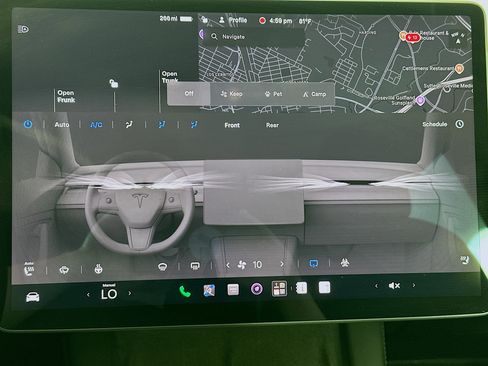Toggle feet-level airflow vent icon
This screenshot has width=488, height=366.
(194, 125)
